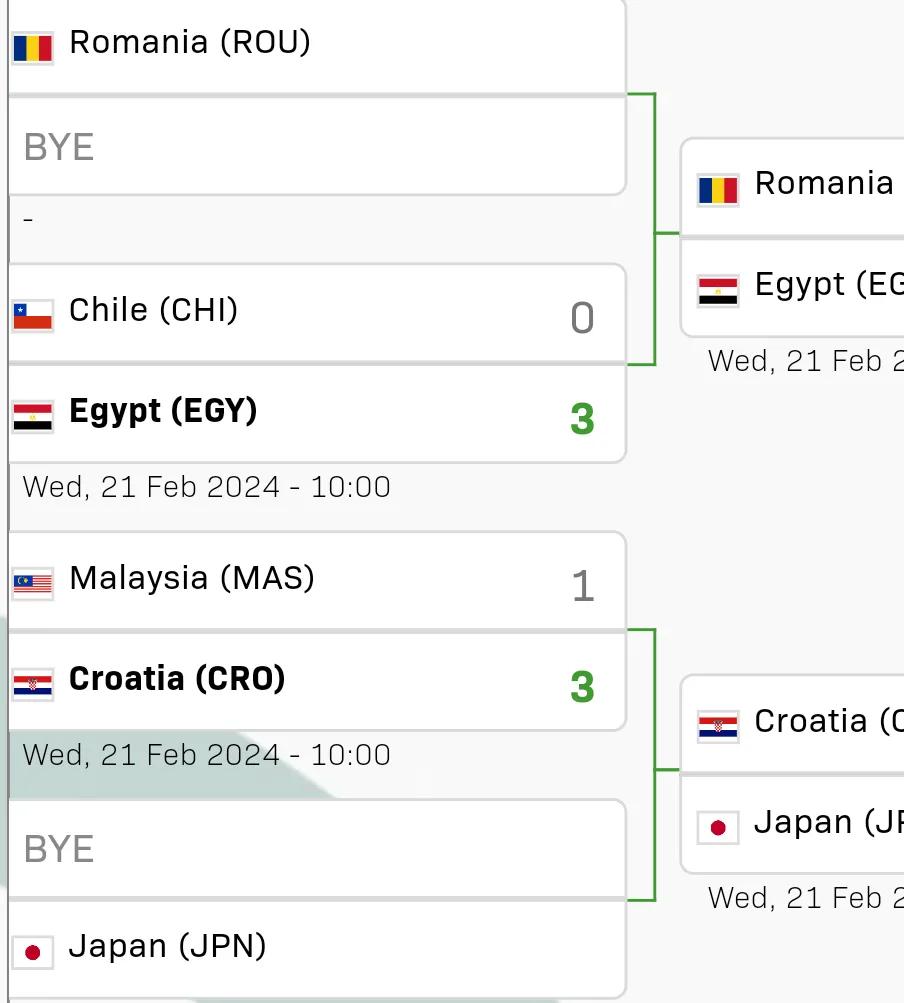The image size is (904, 1003).
Task: Click the Croatia flag in second round
Action: (x=718, y=727)
